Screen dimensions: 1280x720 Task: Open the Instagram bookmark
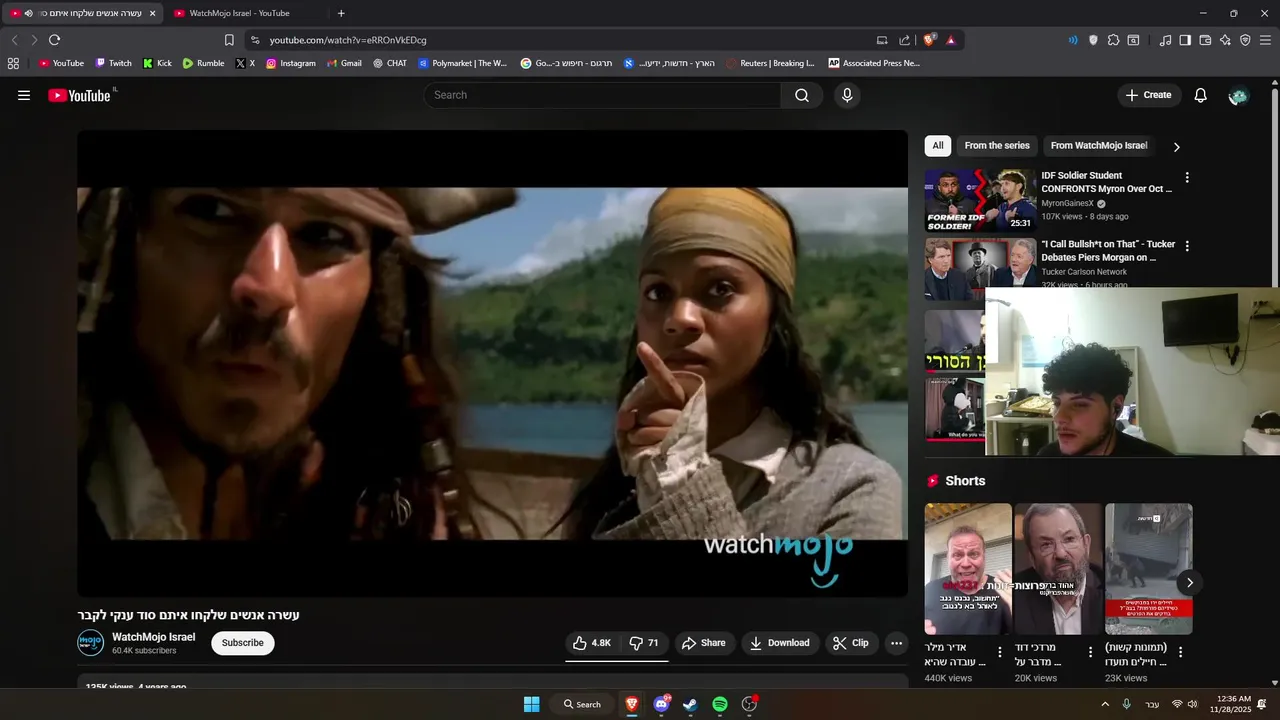pyautogui.click(x=290, y=63)
